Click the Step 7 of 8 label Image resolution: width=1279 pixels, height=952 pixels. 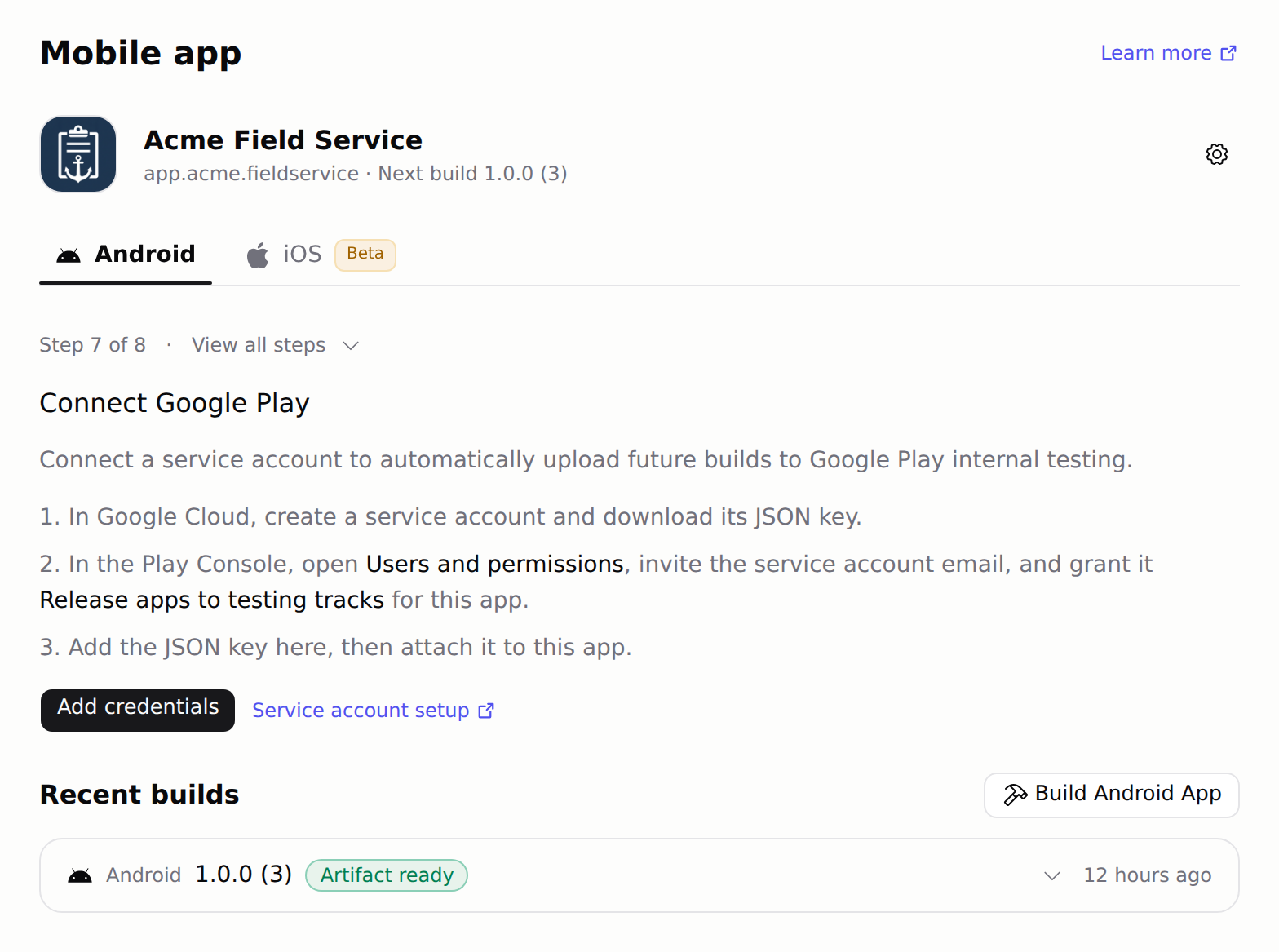coord(93,345)
